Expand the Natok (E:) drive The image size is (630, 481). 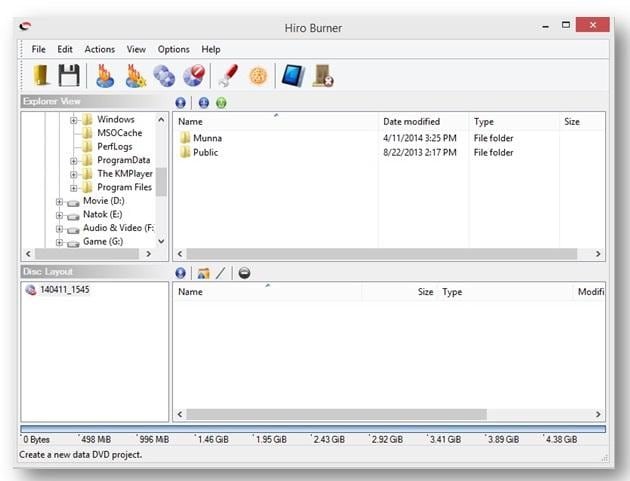point(59,215)
